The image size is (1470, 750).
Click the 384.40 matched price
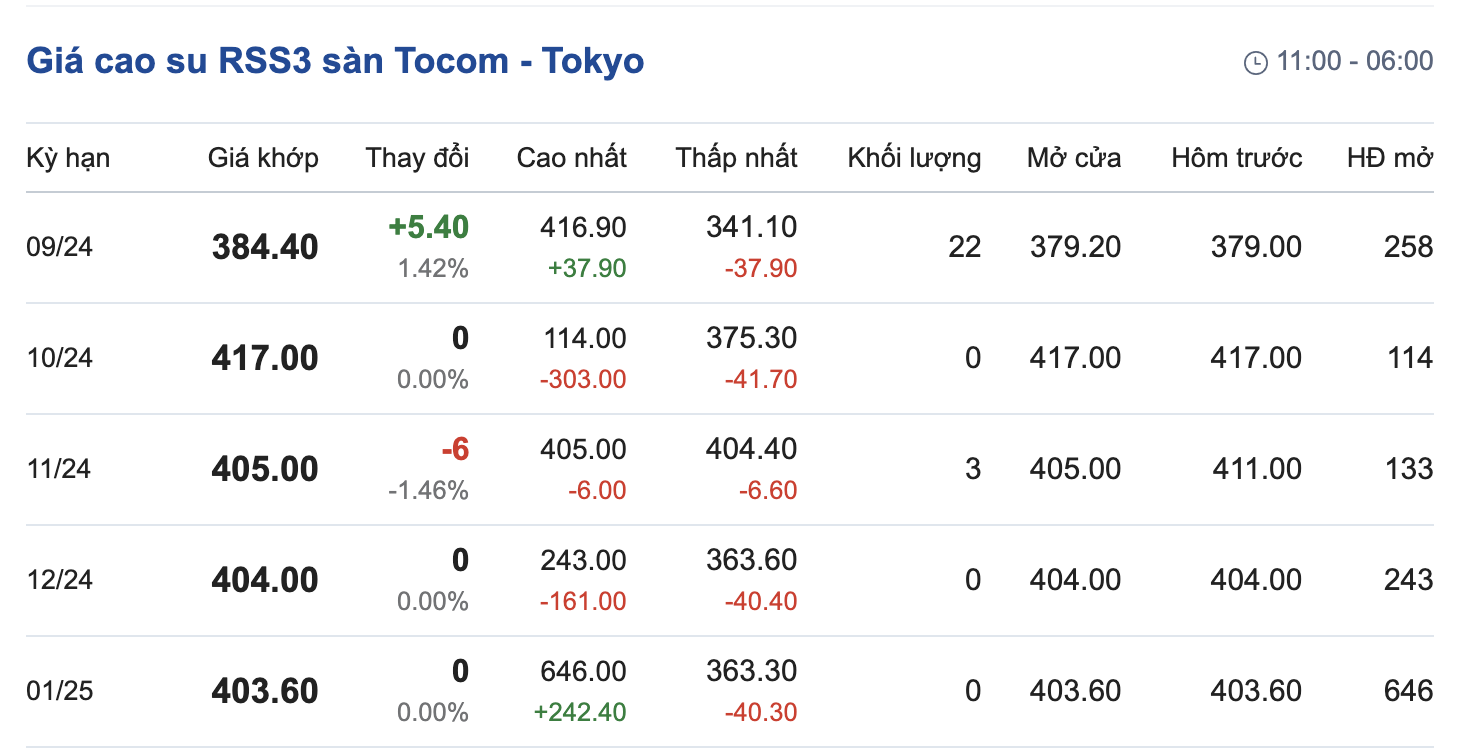tap(265, 247)
